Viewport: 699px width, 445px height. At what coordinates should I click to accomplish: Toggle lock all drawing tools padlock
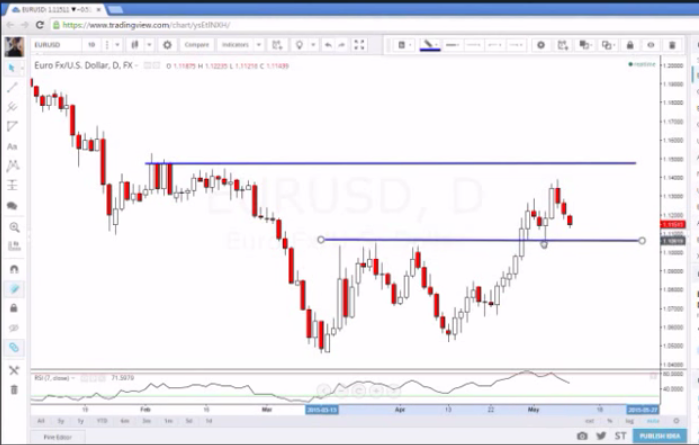13,308
